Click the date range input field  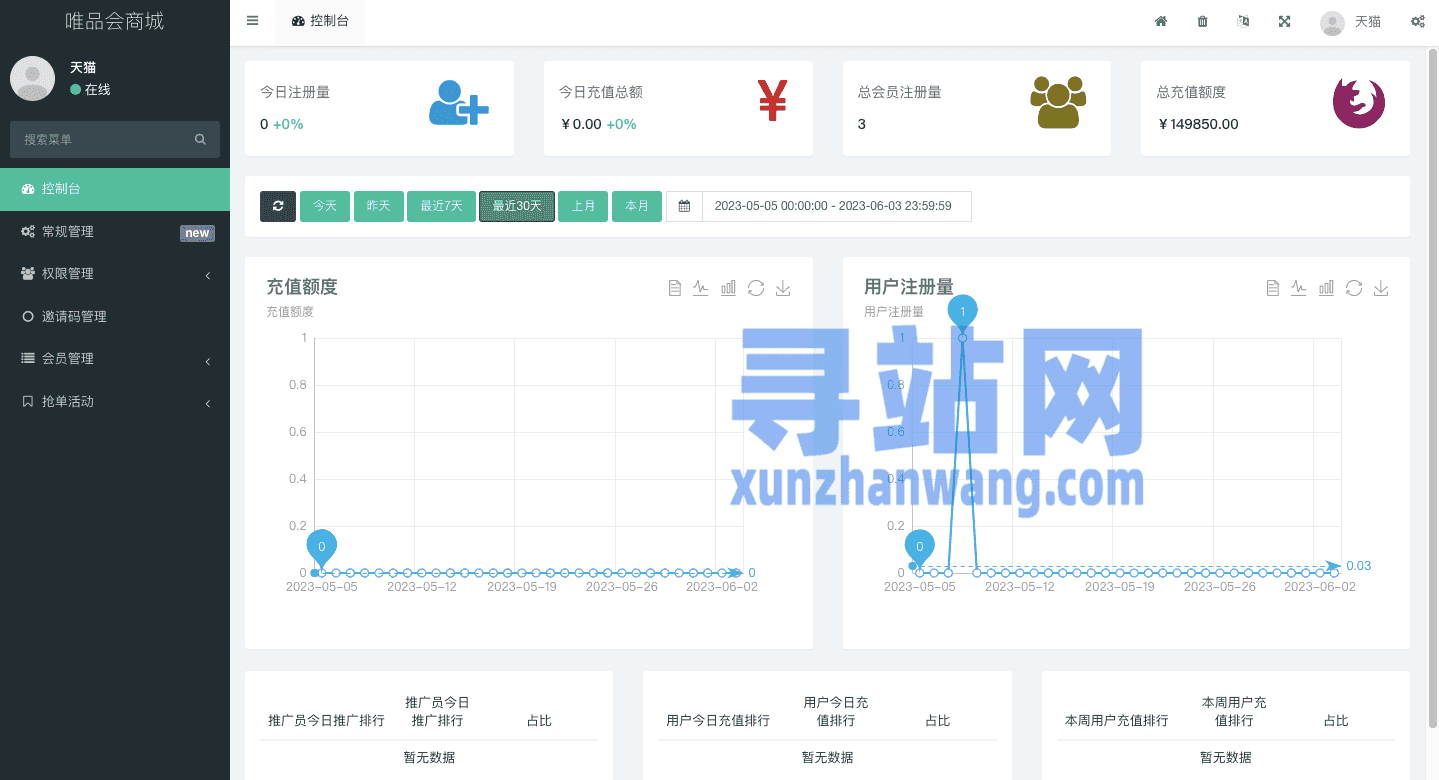click(x=836, y=206)
